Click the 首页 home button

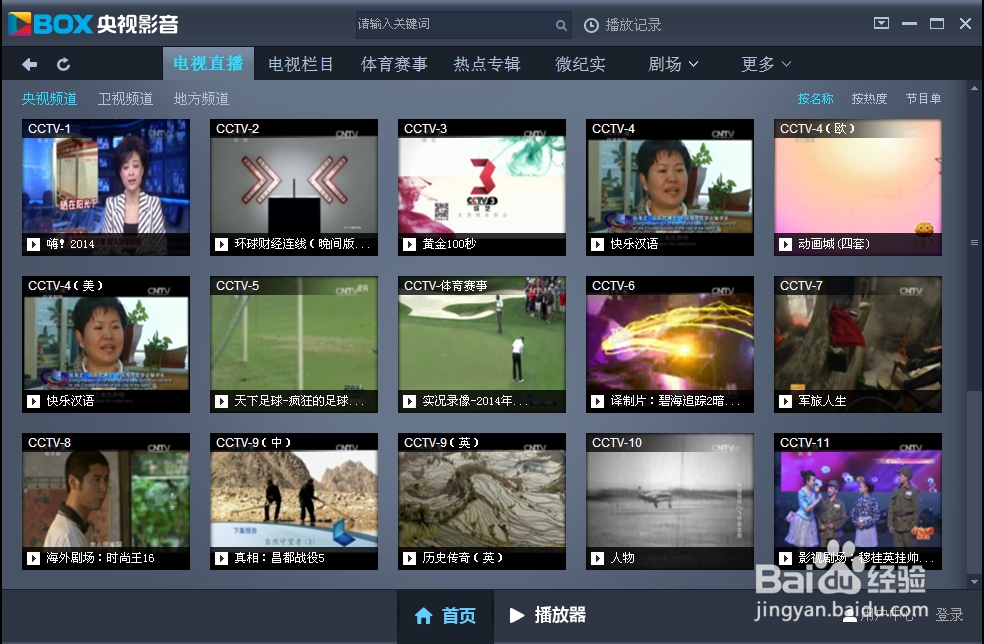click(x=445, y=616)
